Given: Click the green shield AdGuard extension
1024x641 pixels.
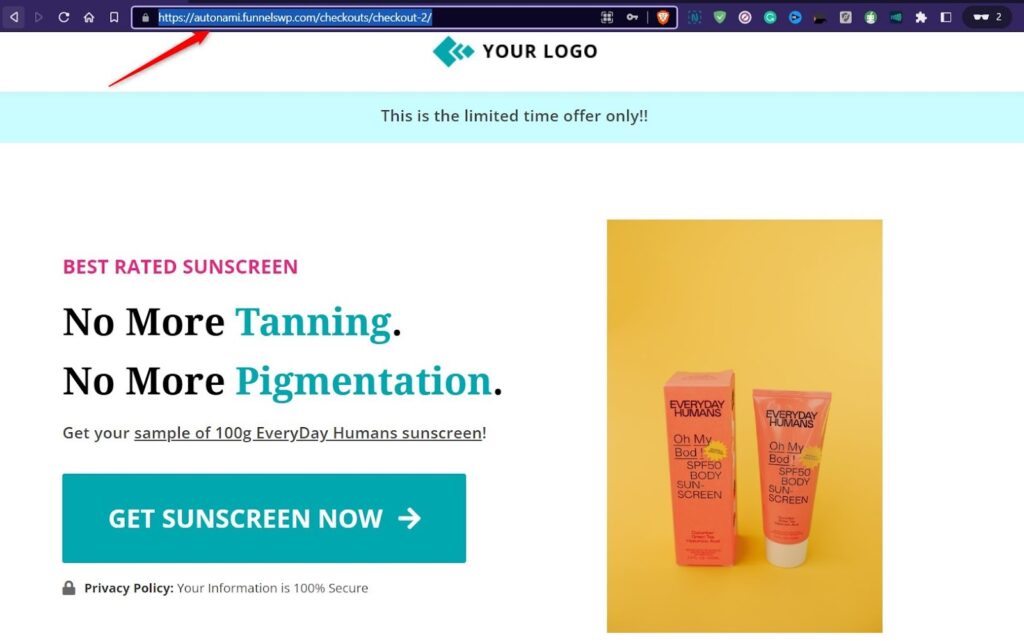Looking at the screenshot, I should tap(720, 18).
